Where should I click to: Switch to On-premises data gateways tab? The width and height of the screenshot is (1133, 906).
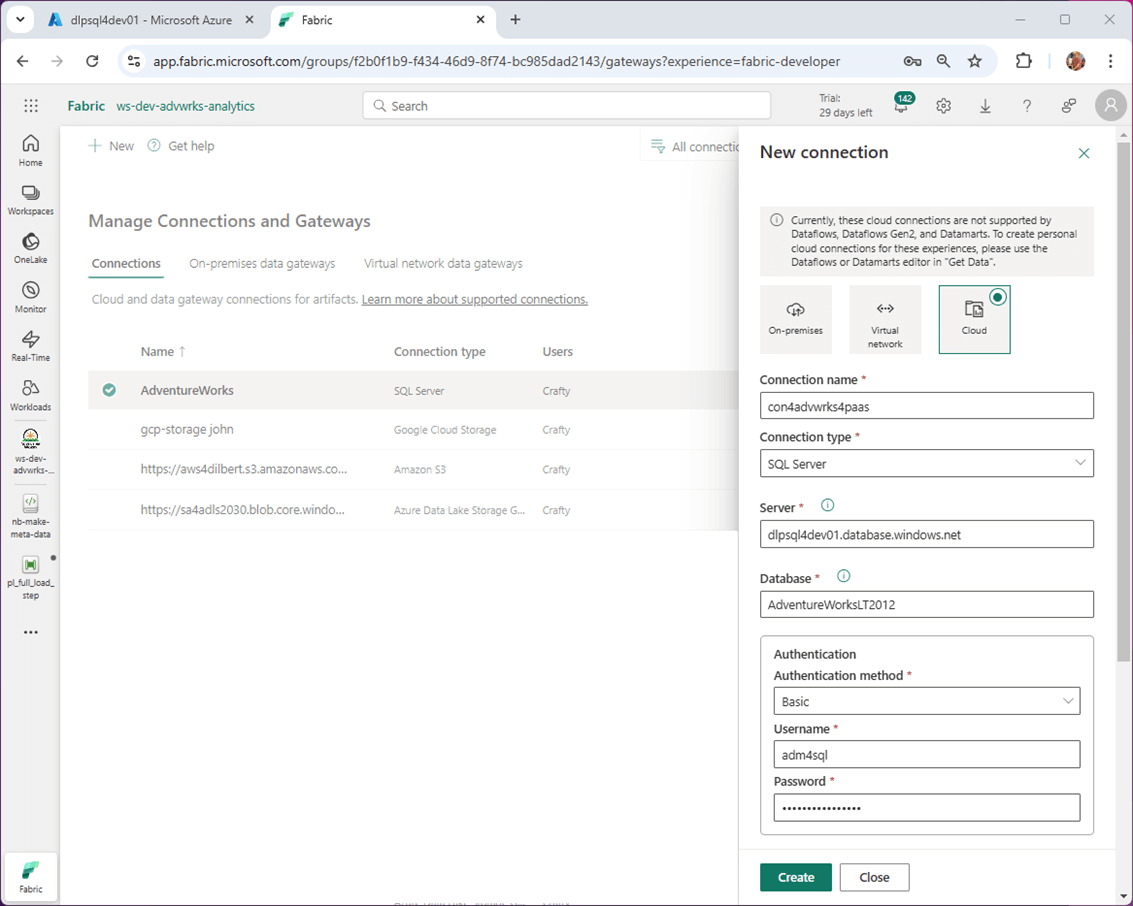tap(262, 264)
